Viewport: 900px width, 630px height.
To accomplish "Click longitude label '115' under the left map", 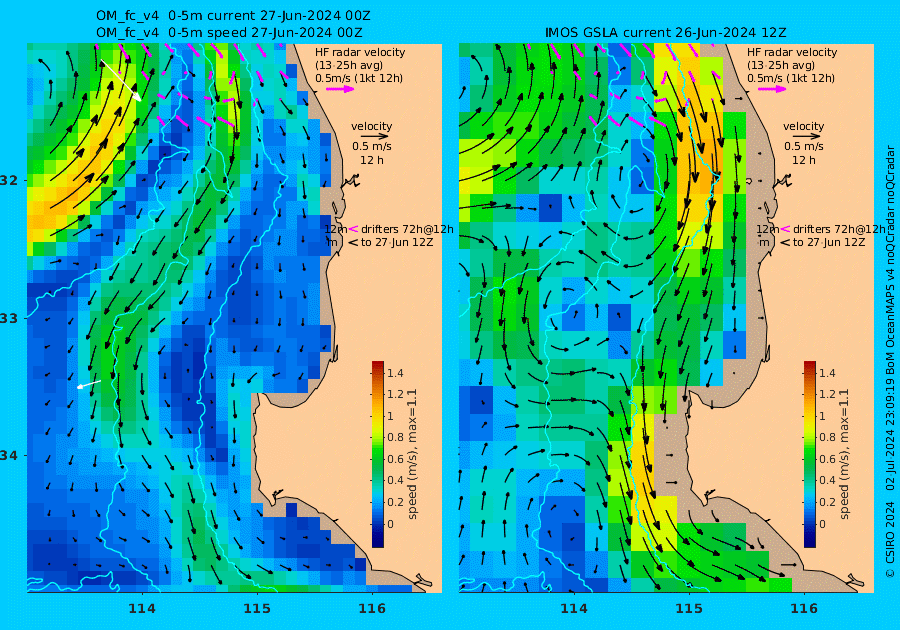I will (257, 609).
